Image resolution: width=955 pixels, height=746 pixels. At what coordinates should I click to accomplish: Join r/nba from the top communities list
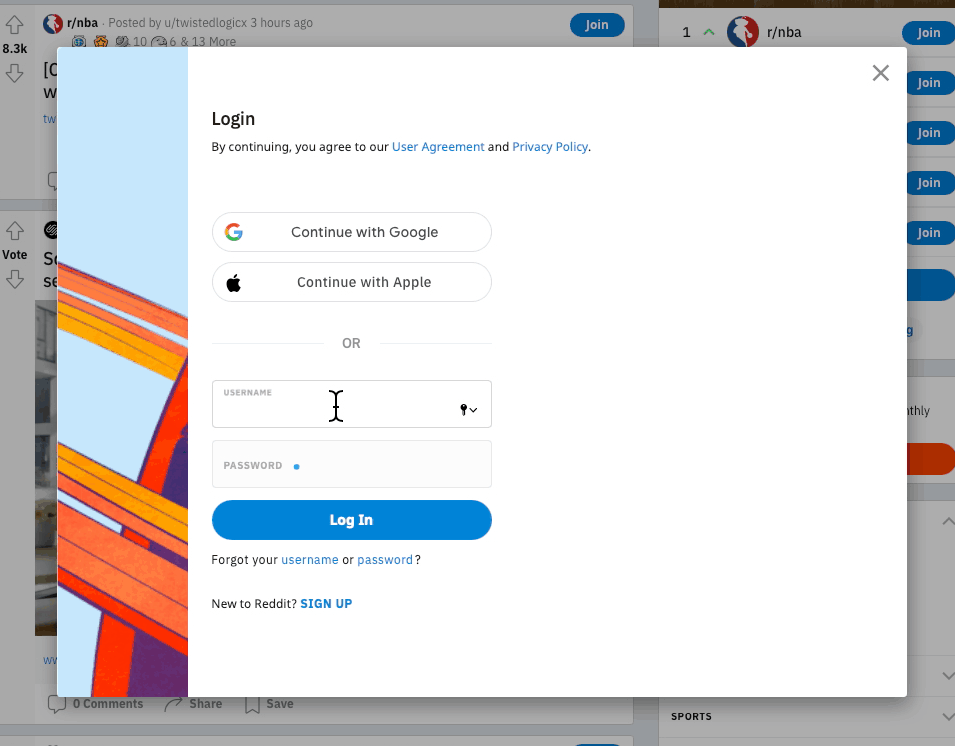(928, 33)
